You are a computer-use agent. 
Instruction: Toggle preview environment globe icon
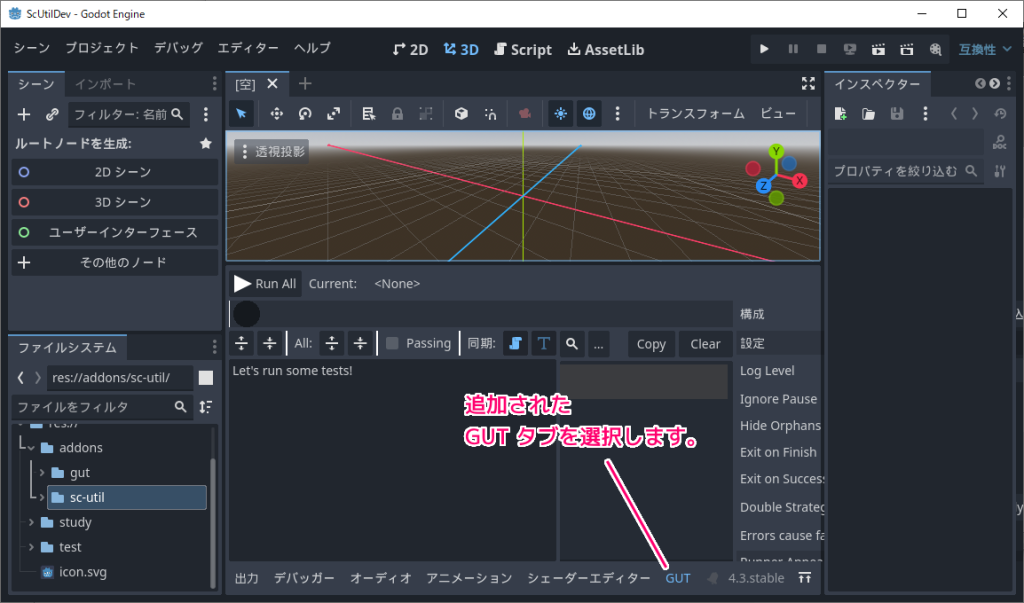(x=589, y=114)
